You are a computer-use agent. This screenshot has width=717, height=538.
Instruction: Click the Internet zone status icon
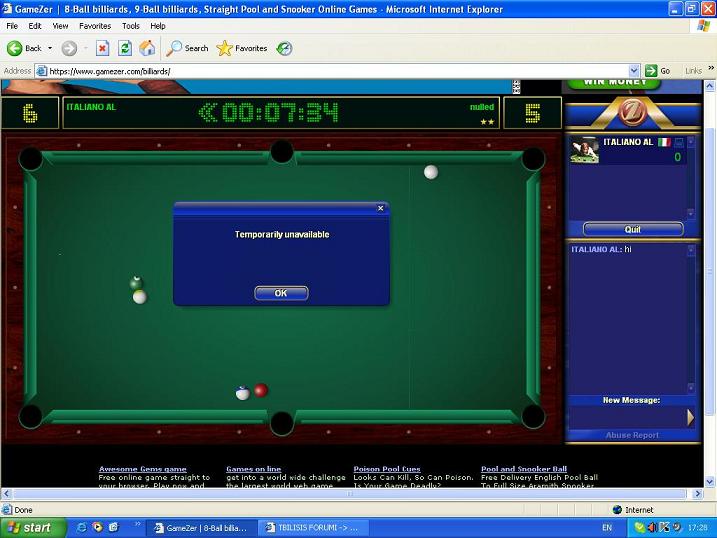point(617,509)
